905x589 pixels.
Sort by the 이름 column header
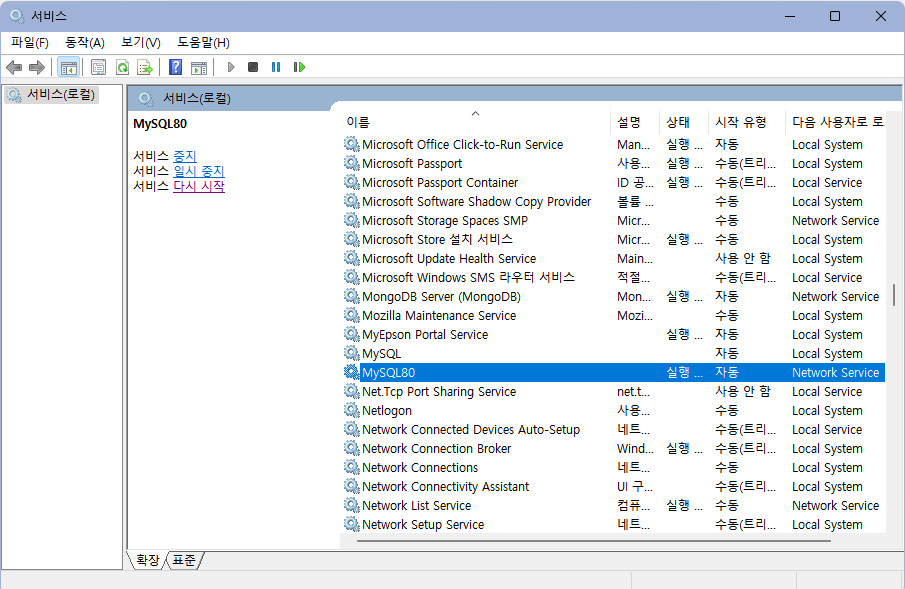coord(477,122)
